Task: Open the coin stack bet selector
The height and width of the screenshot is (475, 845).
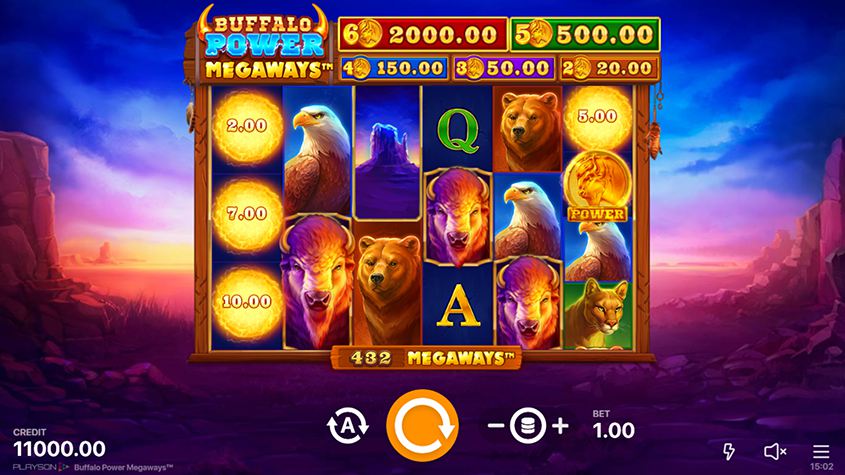Action: coord(528,426)
